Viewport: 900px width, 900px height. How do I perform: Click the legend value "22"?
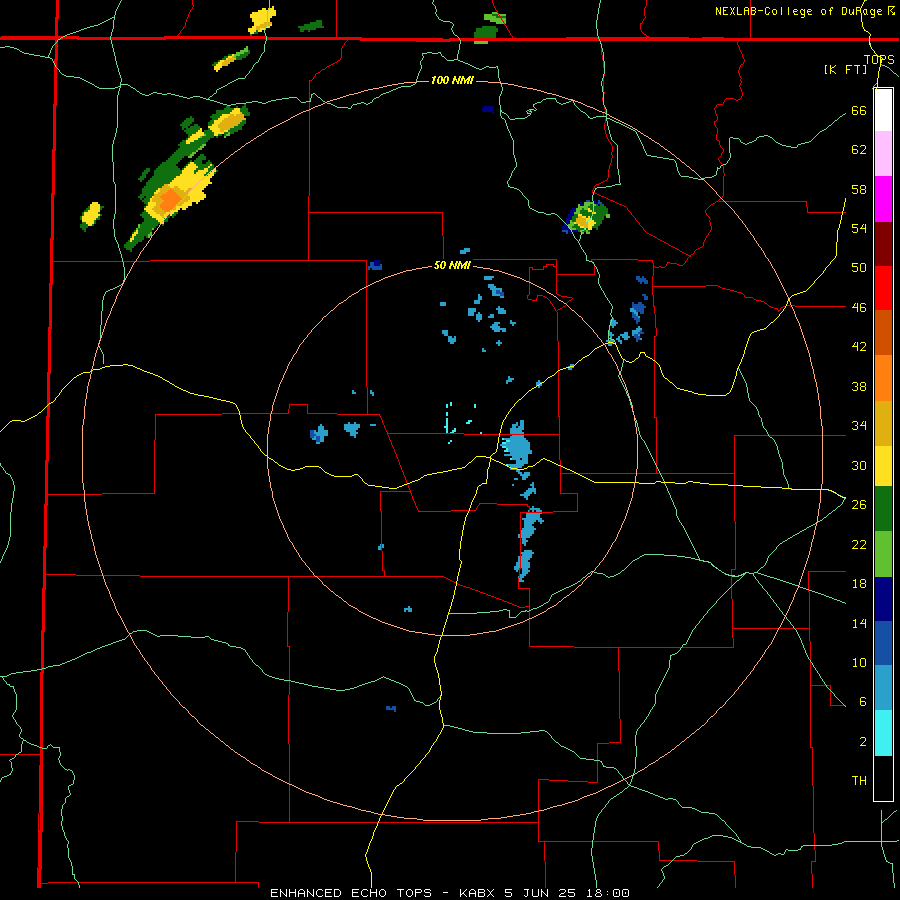point(859,544)
